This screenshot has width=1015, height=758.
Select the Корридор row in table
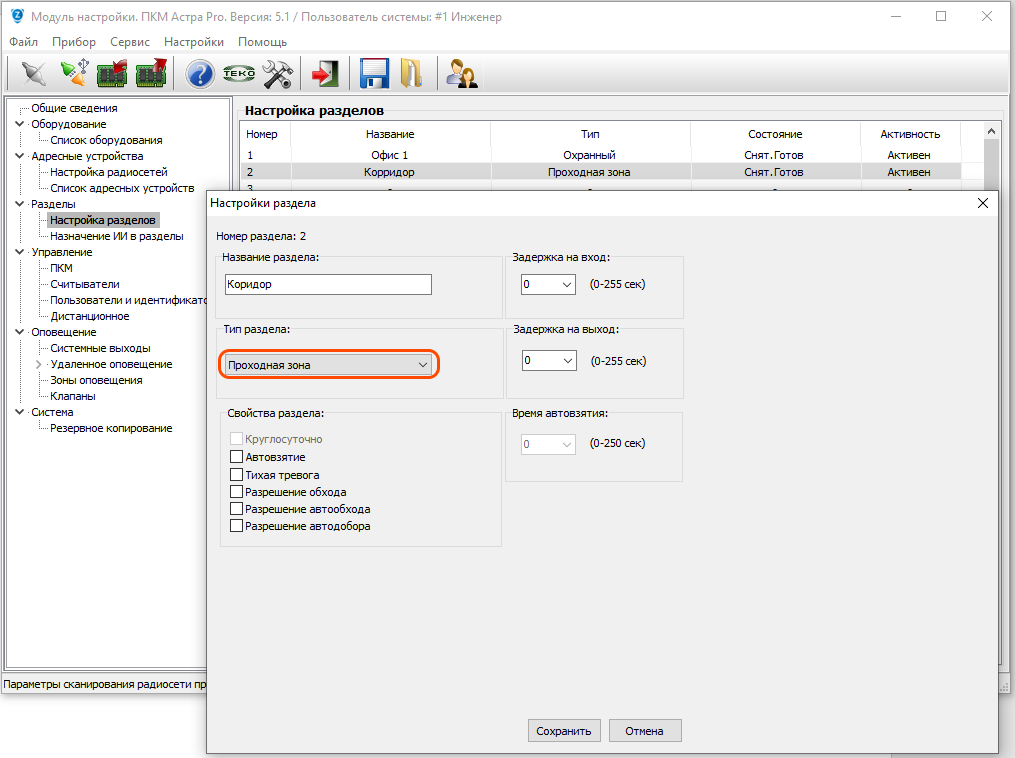click(x=601, y=172)
